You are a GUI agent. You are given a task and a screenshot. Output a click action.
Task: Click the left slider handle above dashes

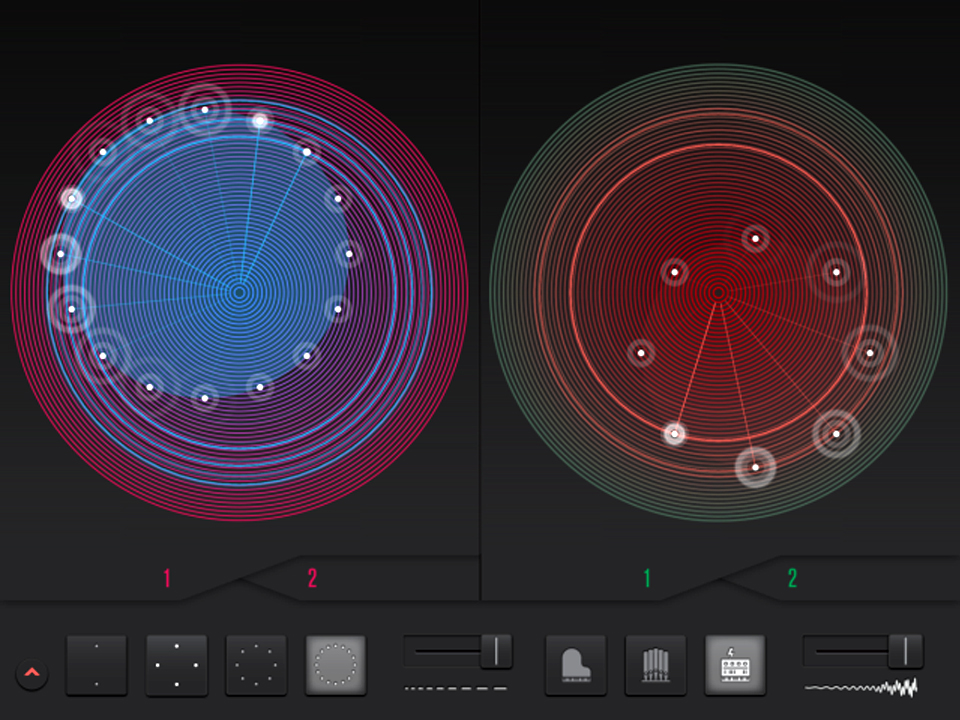tap(495, 651)
